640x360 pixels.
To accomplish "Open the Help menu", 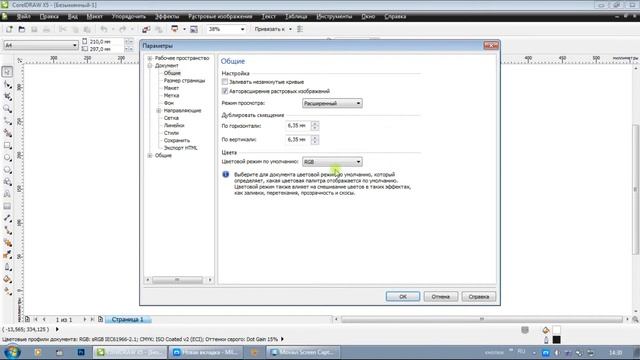I will tap(395, 16).
